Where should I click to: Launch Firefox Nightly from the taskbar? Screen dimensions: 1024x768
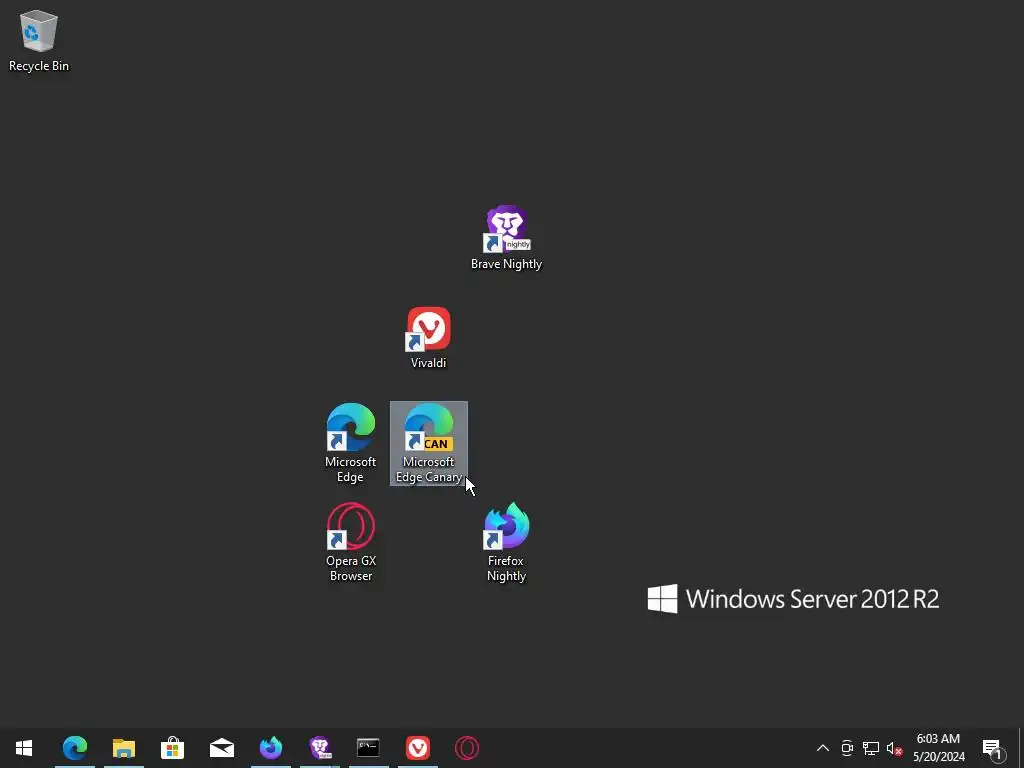[270, 748]
